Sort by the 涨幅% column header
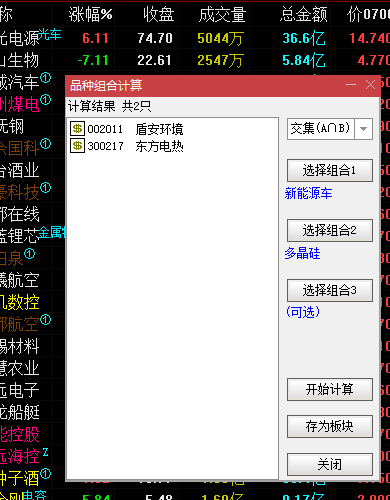Image resolution: width=390 pixels, height=500 pixels. tap(90, 14)
